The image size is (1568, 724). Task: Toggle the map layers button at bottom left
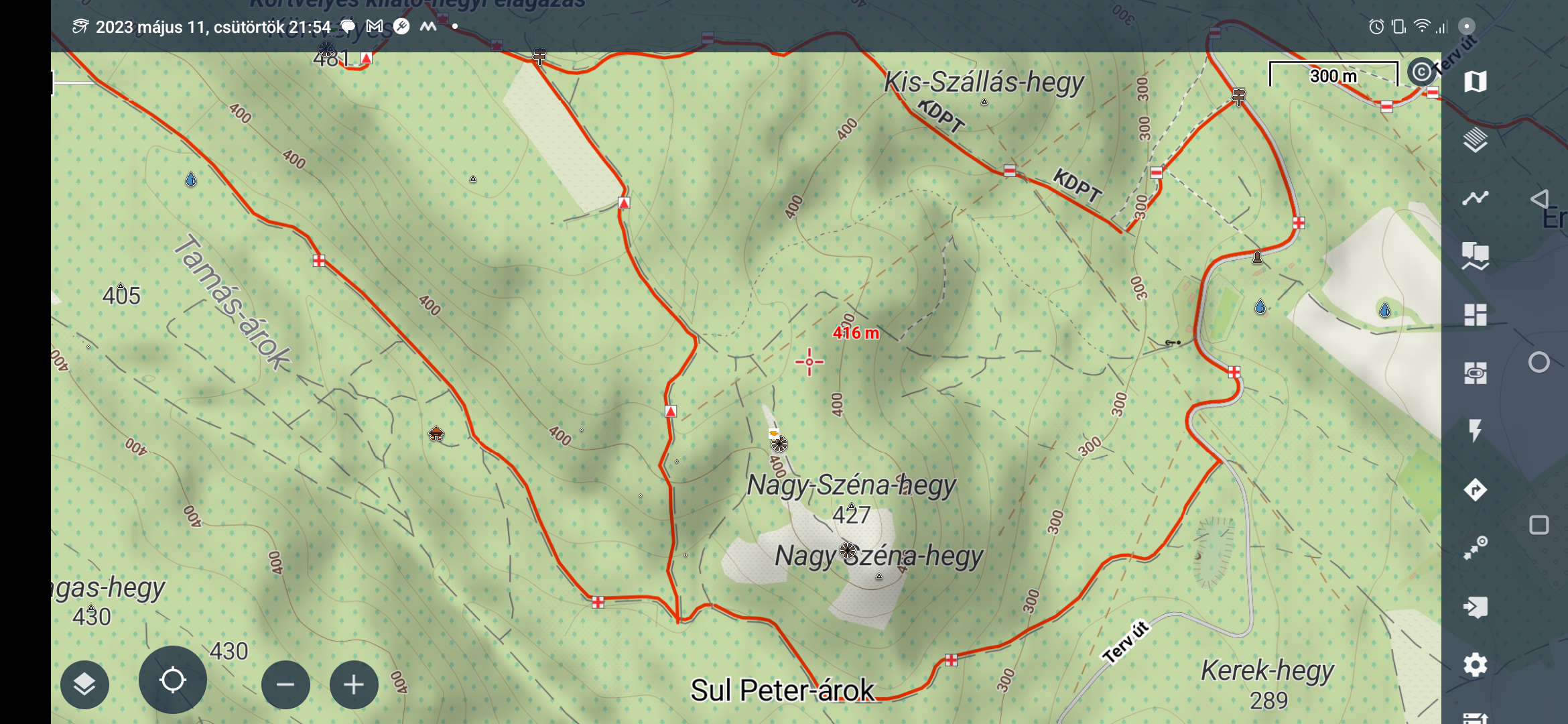click(x=84, y=684)
